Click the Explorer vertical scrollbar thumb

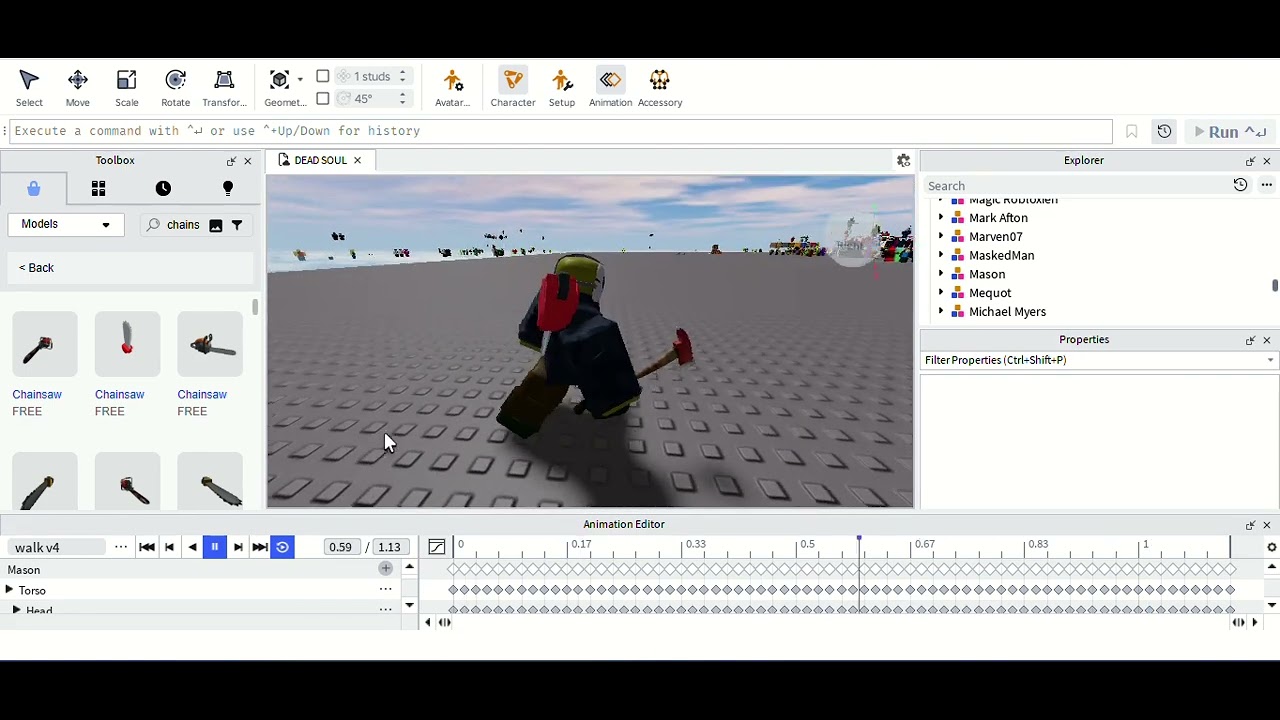tap(1275, 286)
